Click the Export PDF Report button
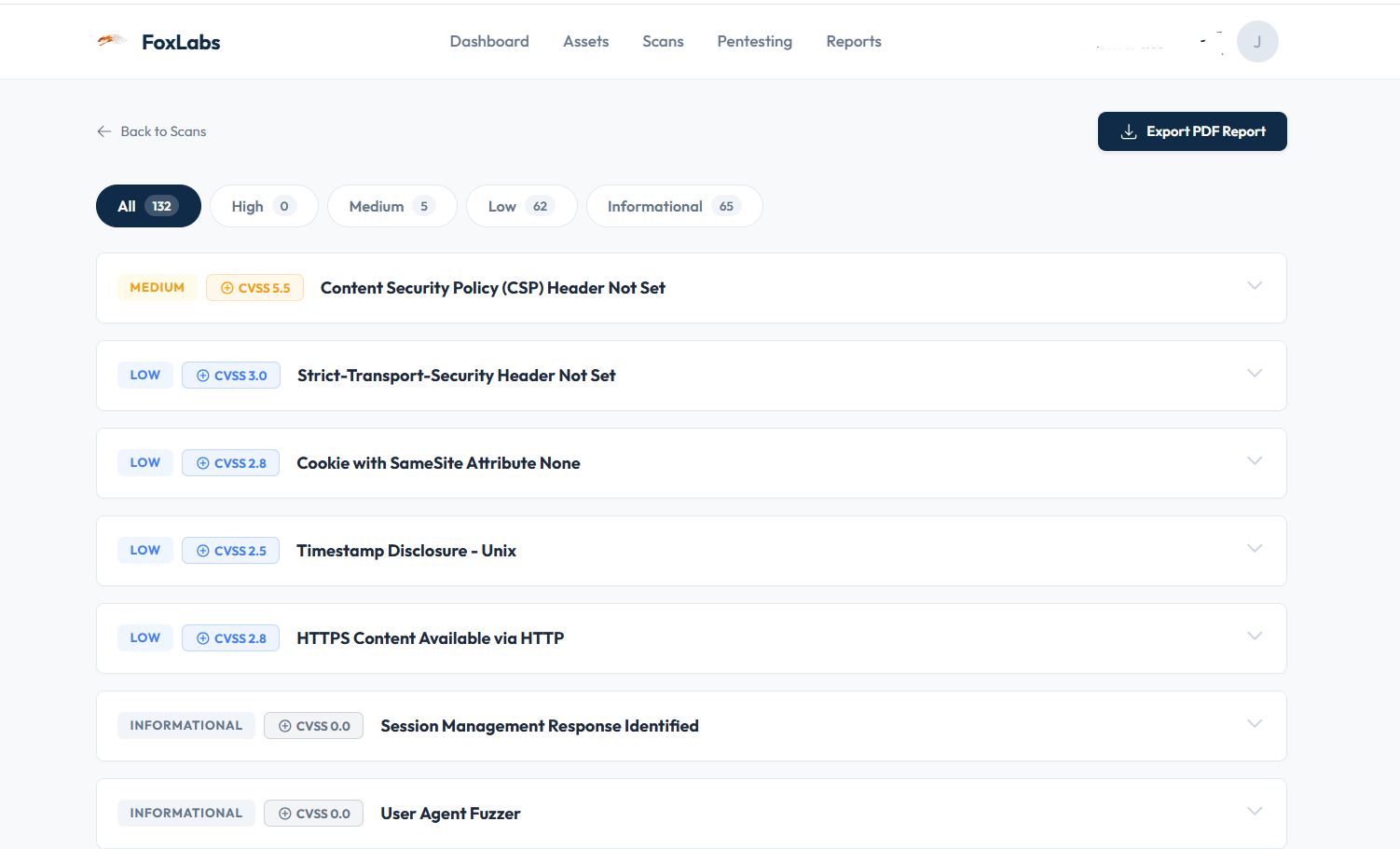 1192,130
